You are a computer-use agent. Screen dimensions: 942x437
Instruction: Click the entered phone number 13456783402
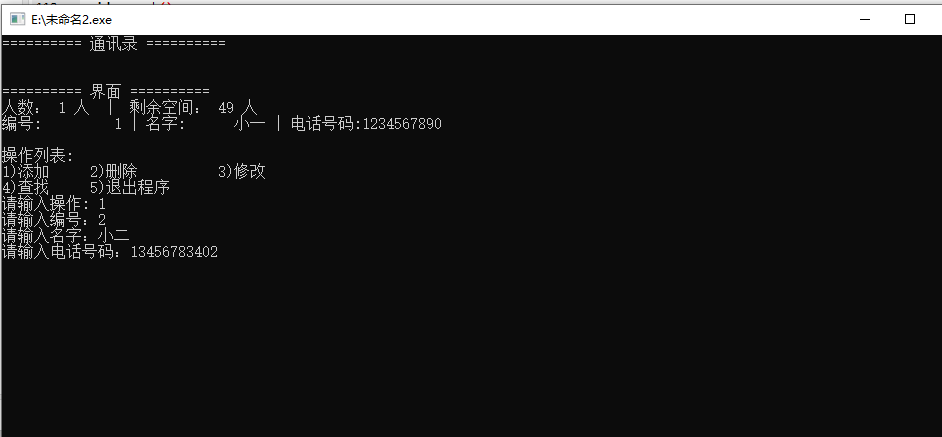click(x=174, y=252)
